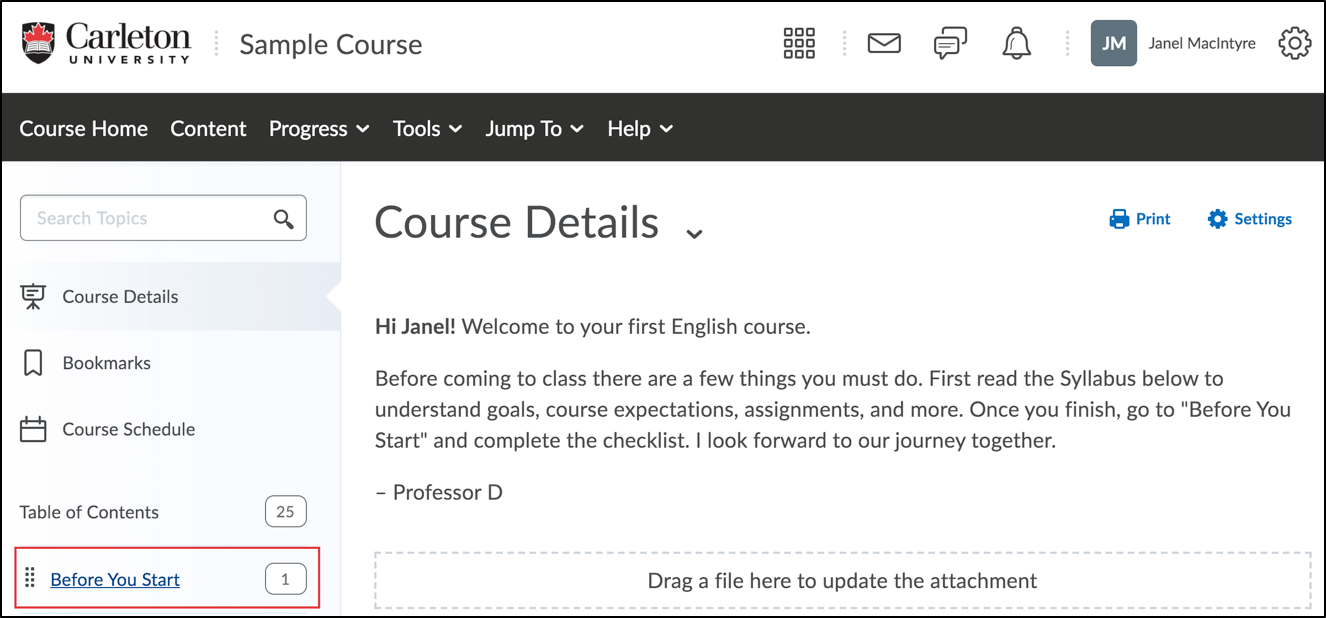
Task: Open update alerts bell icon
Action: pos(1016,44)
